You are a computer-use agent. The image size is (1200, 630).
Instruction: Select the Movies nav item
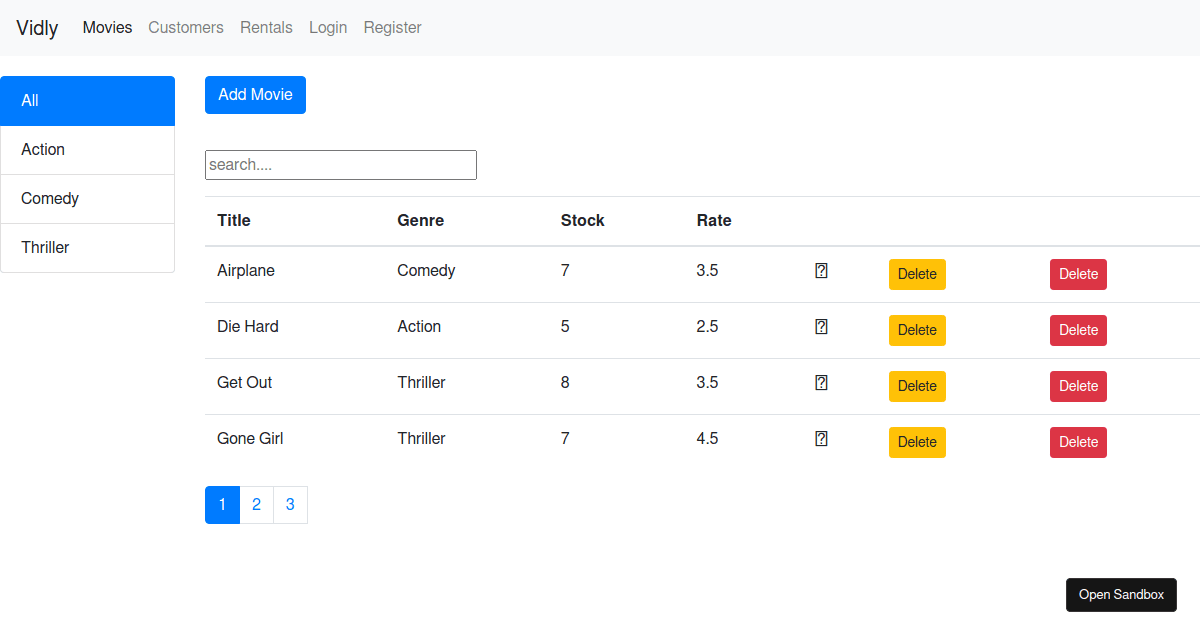click(107, 27)
